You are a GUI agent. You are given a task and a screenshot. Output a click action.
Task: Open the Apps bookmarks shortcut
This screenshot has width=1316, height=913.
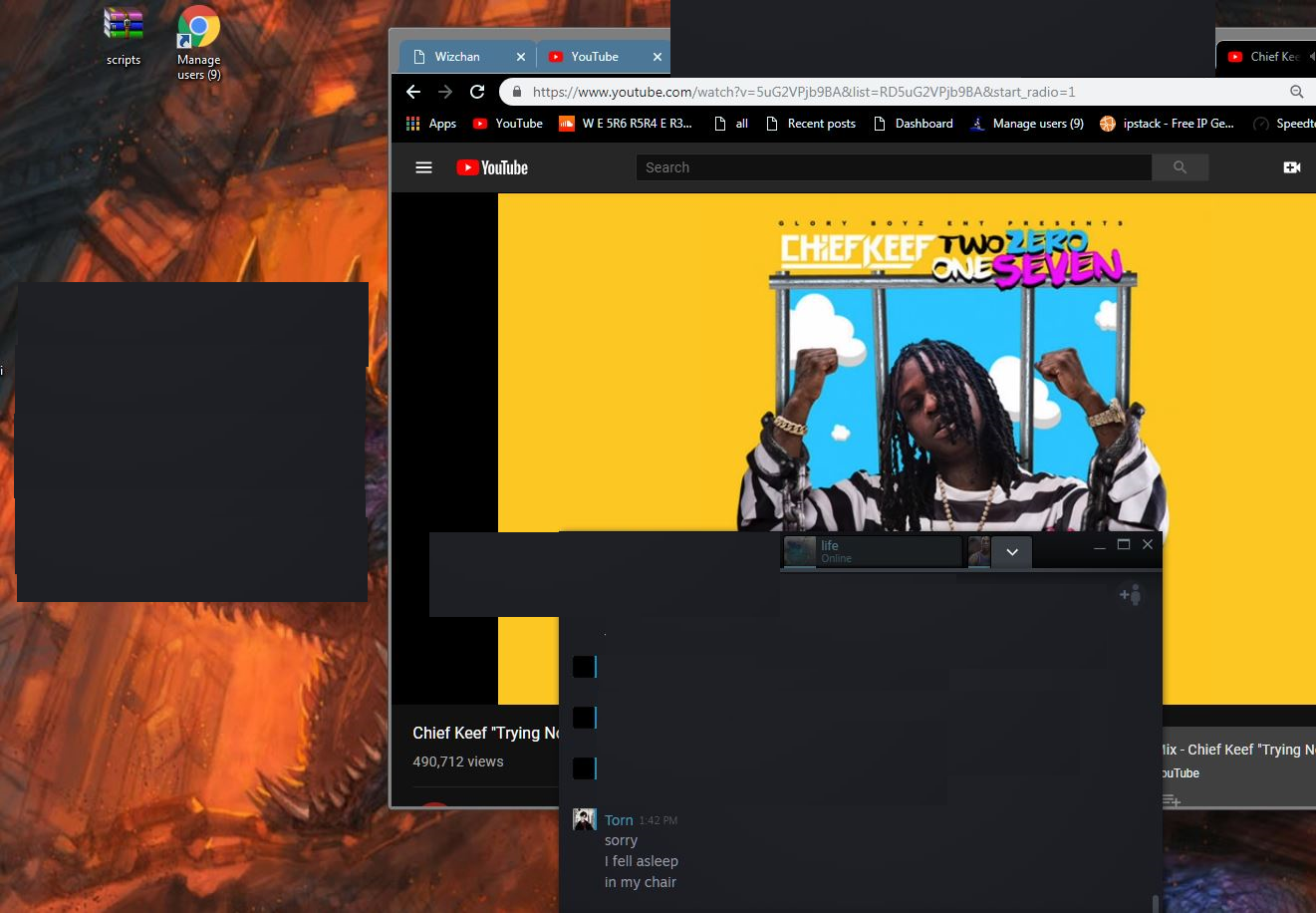tap(431, 124)
